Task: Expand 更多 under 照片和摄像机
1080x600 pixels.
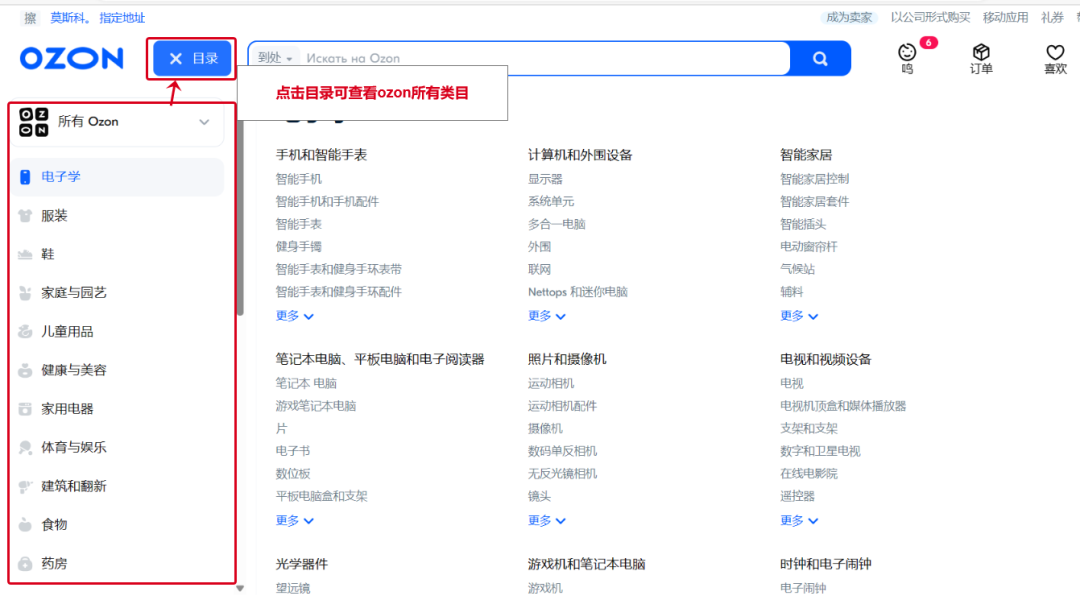Action: [x=547, y=520]
